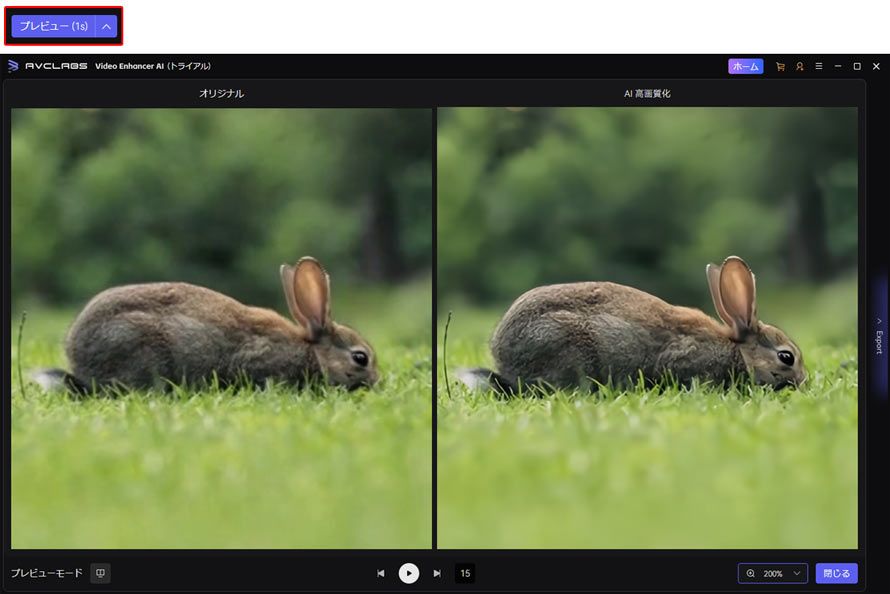Screen dimensions: 890x594
Task: Toggle the preview mode split-view icon
Action: pos(100,573)
